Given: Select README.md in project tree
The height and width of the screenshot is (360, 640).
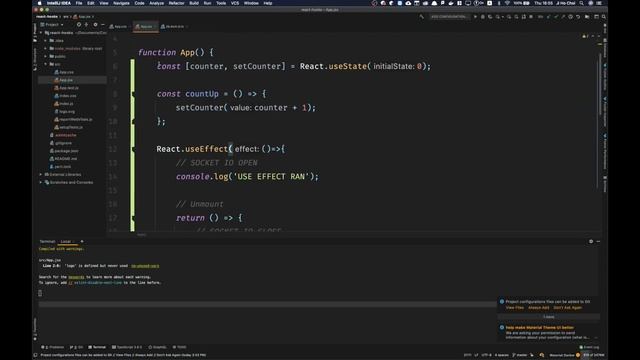Looking at the screenshot, I should pos(63,158).
